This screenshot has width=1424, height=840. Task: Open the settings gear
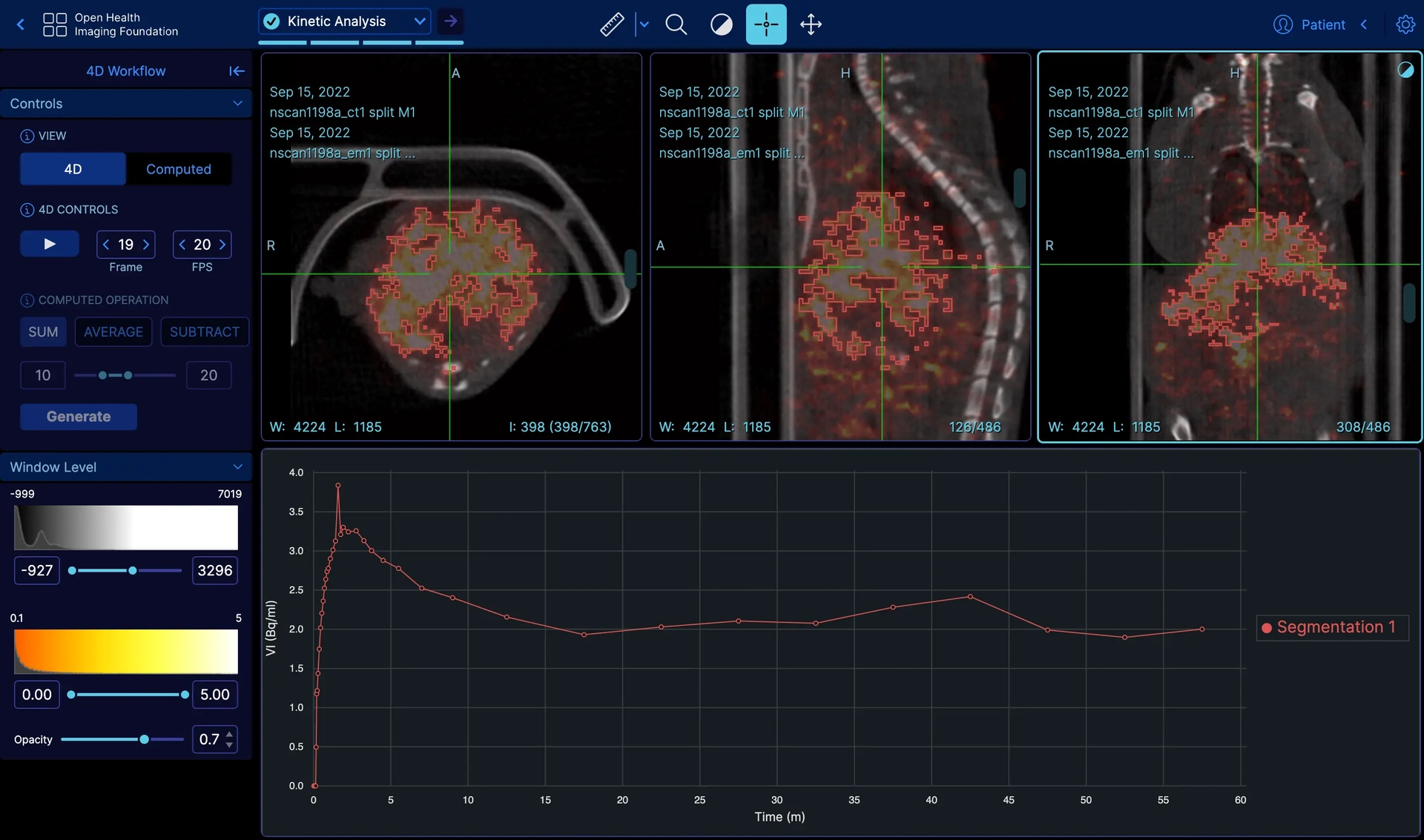[x=1405, y=24]
